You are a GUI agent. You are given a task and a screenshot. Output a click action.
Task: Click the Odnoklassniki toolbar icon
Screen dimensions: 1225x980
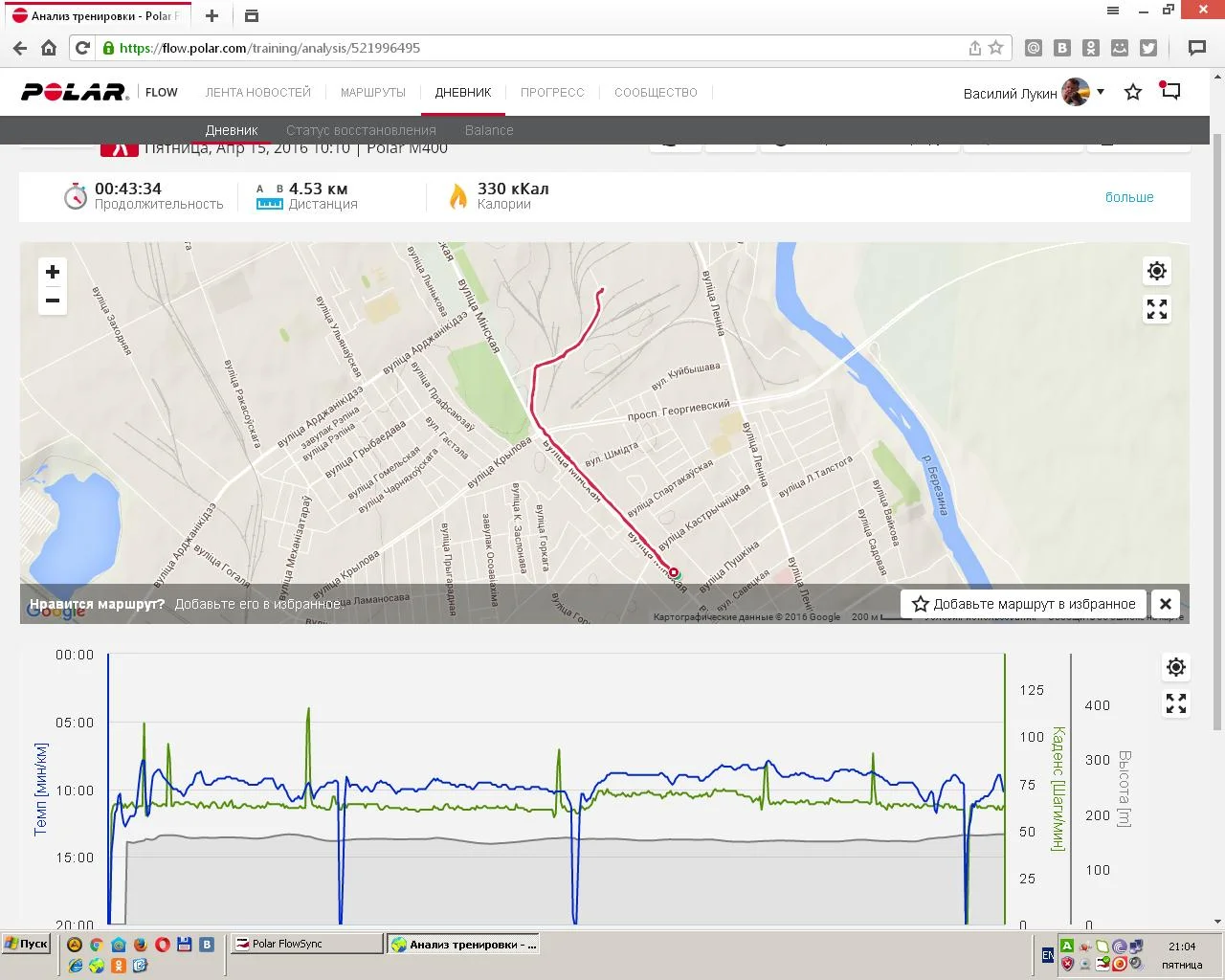(x=1091, y=48)
